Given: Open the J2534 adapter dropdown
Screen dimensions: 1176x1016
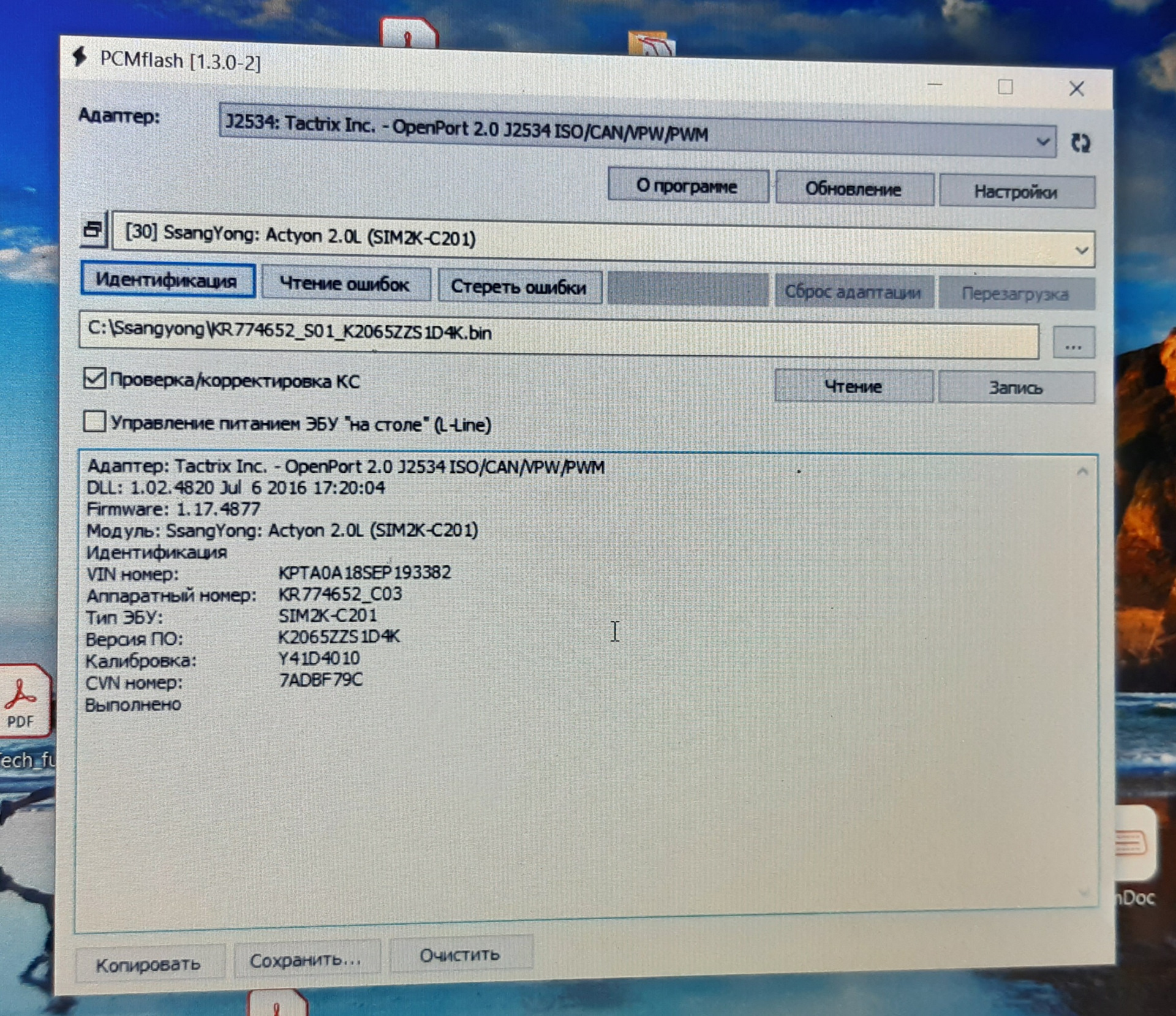Looking at the screenshot, I should tap(1042, 140).
